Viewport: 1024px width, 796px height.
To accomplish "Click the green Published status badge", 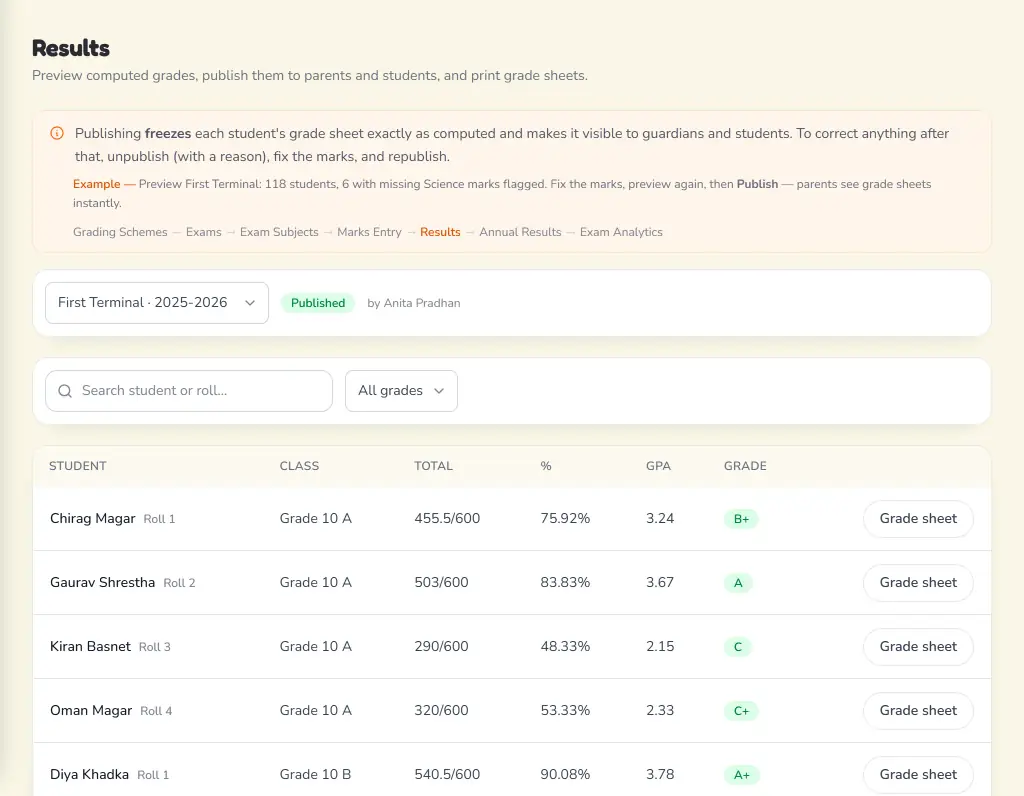I will pyautogui.click(x=318, y=303).
